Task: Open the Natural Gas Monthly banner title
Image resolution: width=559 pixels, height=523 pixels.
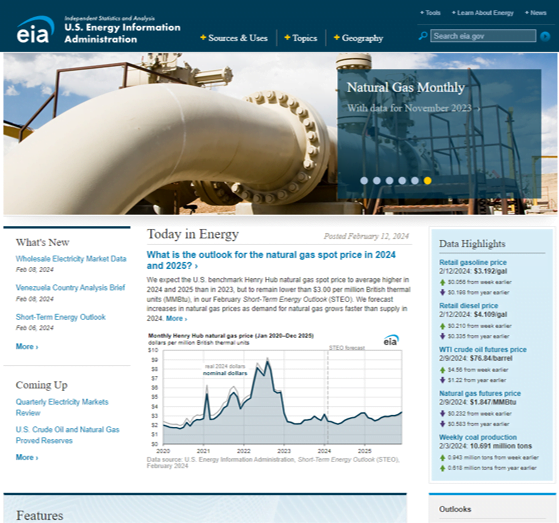Action: point(406,87)
